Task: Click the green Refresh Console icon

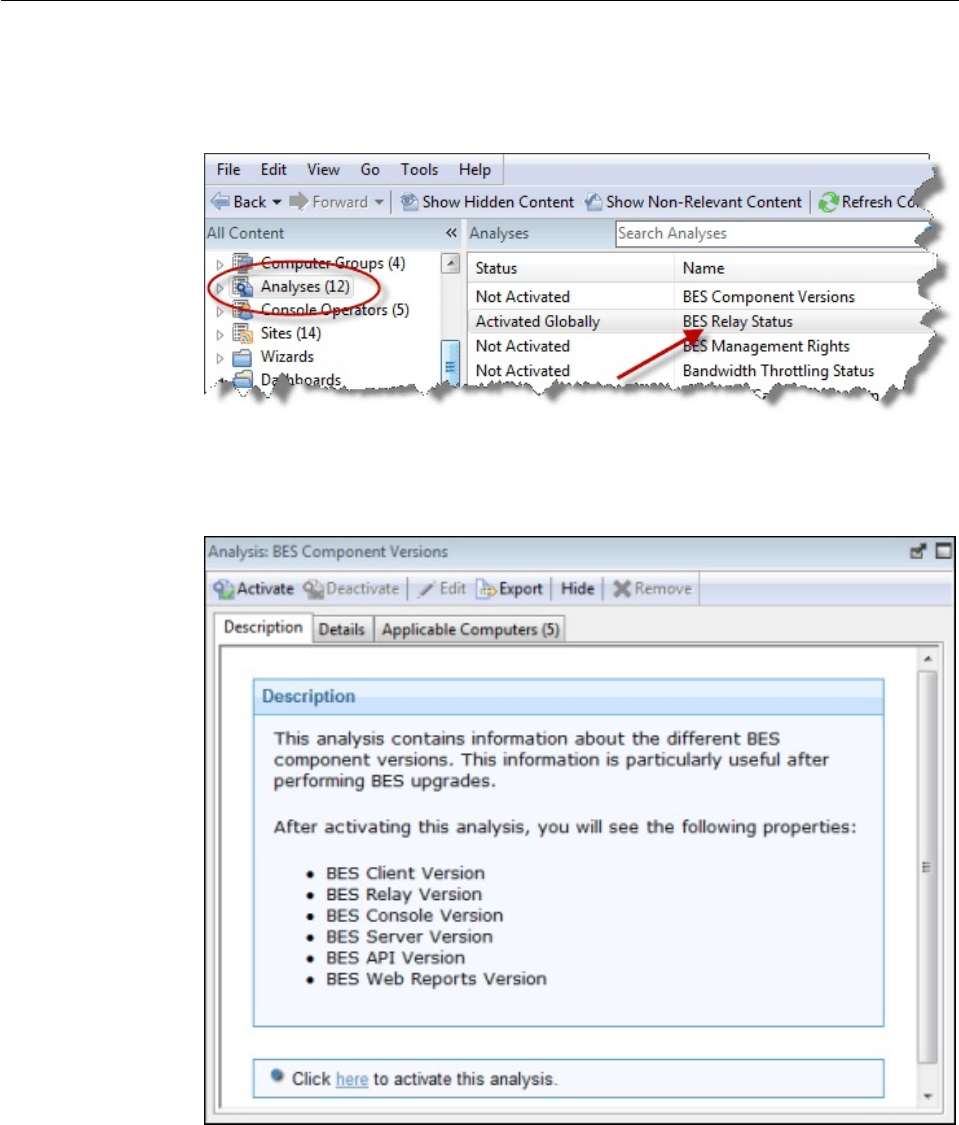Action: coord(828,202)
